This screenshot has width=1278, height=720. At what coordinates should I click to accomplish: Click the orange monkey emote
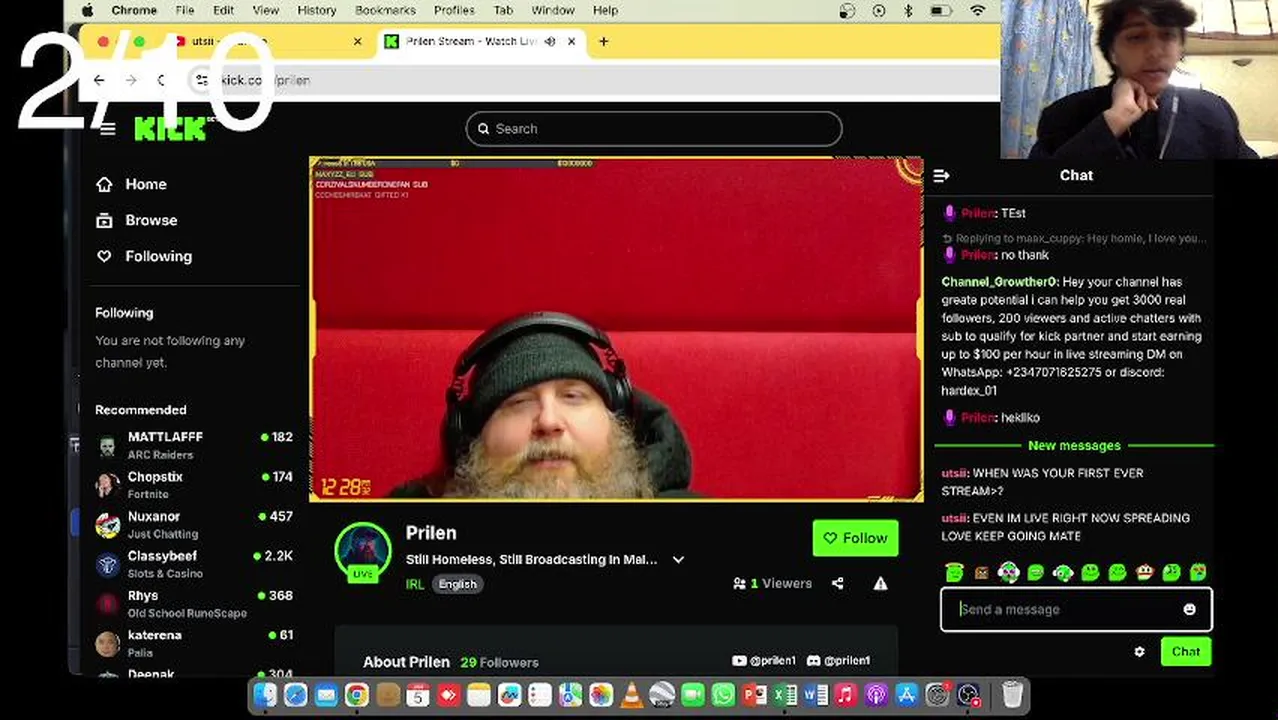(x=1145, y=572)
